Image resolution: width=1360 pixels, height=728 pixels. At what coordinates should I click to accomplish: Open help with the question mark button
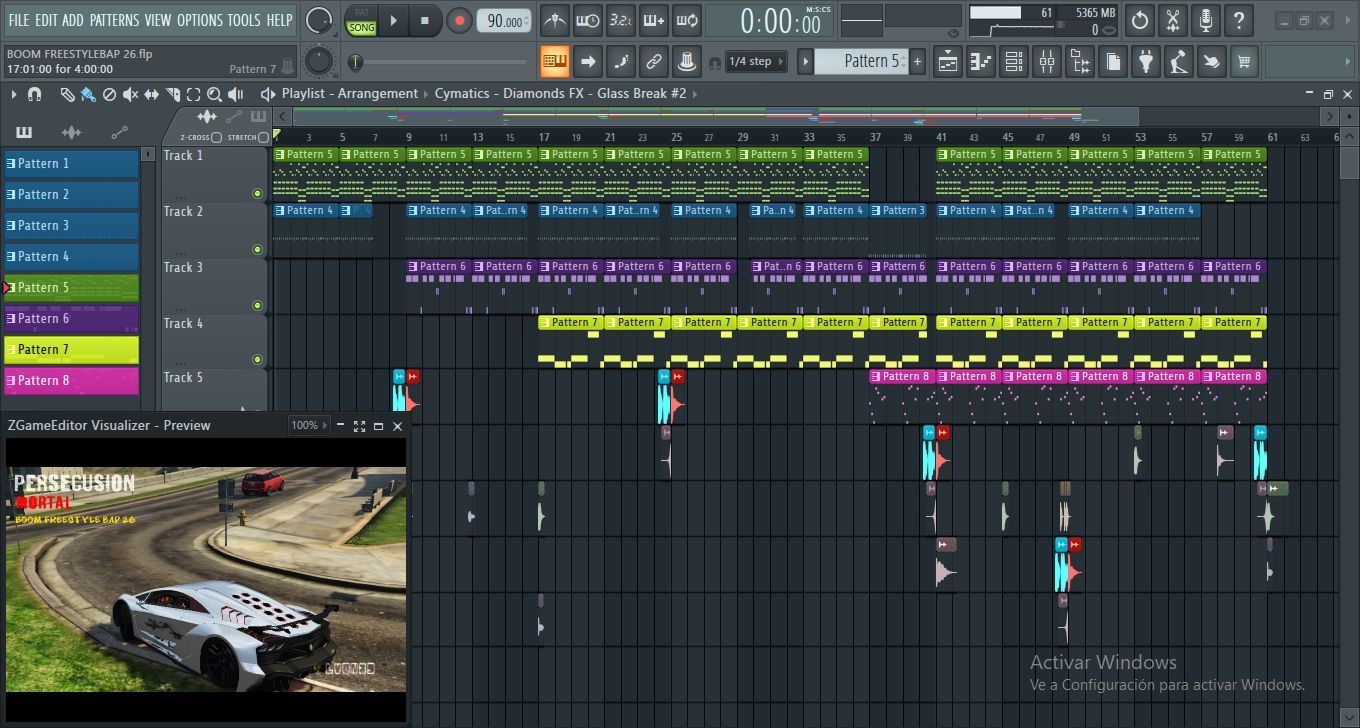pyautogui.click(x=1239, y=20)
